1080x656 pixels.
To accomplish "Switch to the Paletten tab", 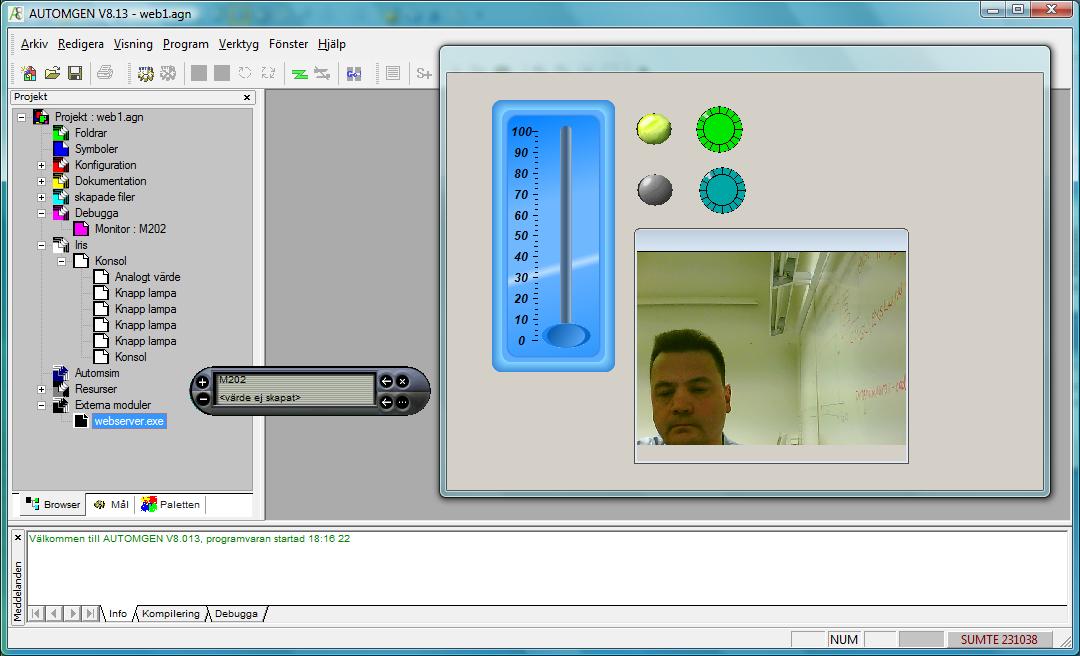I will [x=170, y=504].
